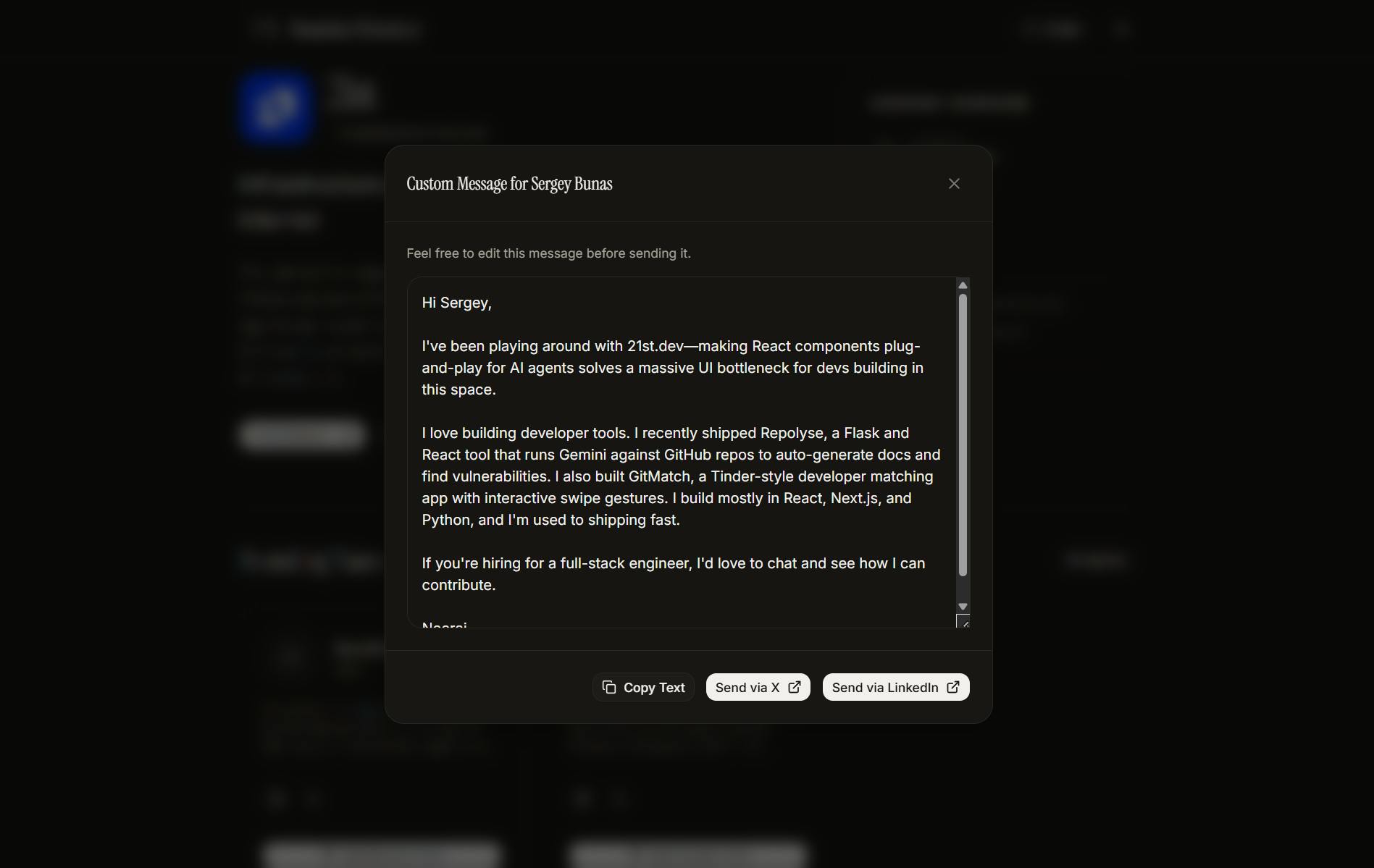1374x868 pixels.
Task: Click the scroll-down arrow of the message box
Action: point(963,607)
